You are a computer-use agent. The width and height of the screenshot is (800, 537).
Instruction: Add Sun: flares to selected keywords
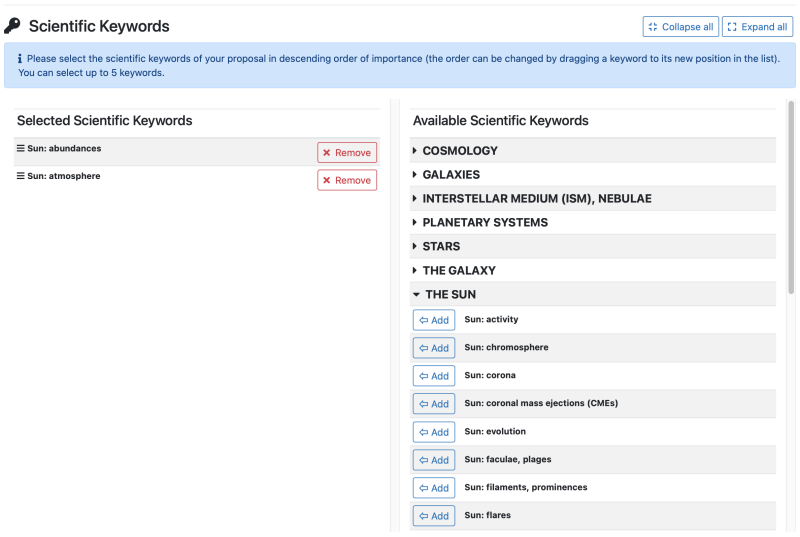click(x=434, y=516)
